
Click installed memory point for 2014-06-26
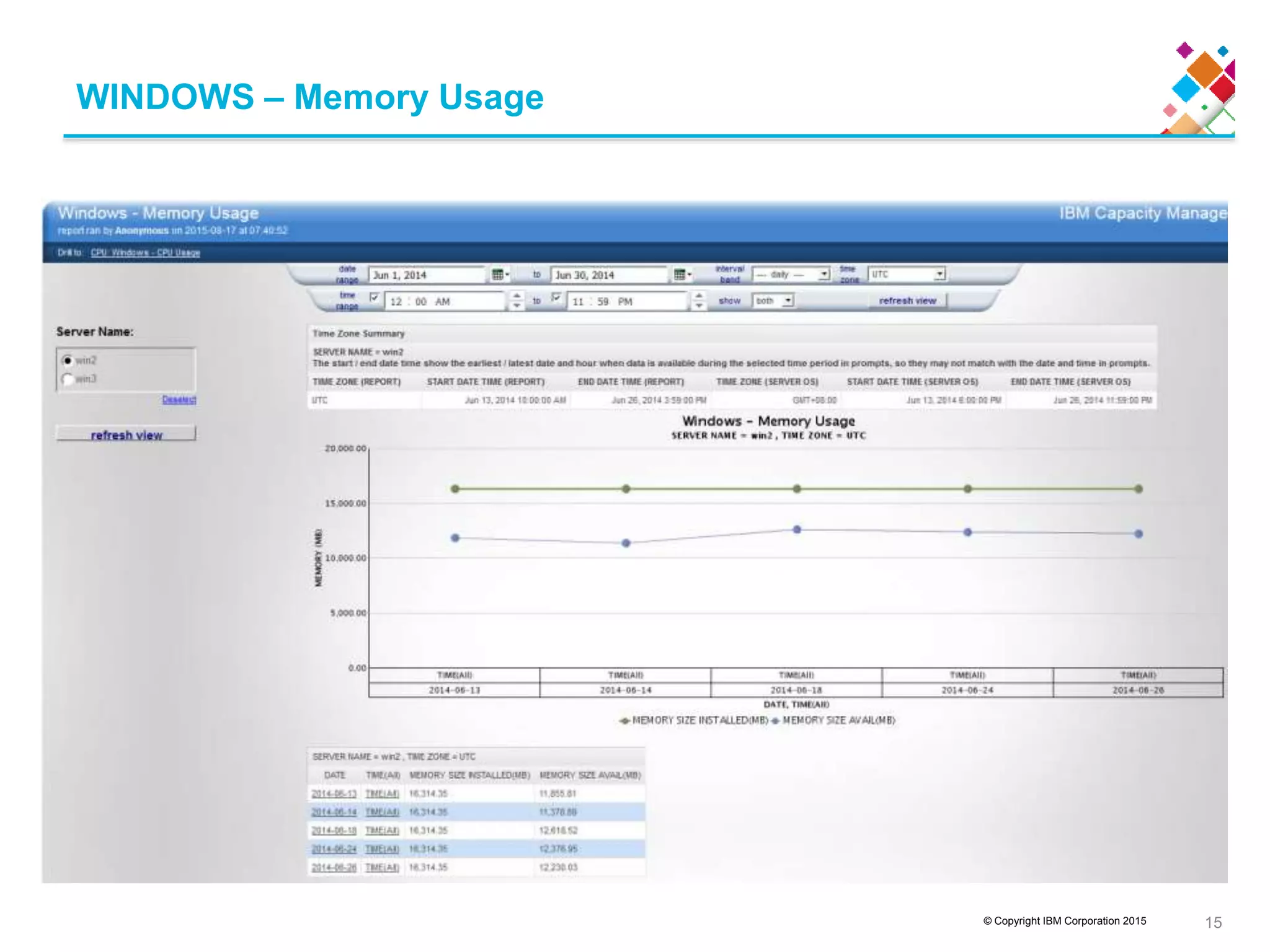(1139, 489)
